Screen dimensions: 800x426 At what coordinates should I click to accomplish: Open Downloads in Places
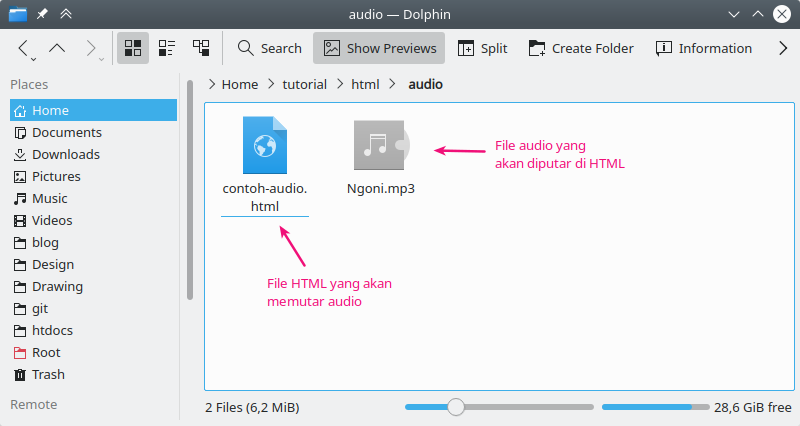[93, 154]
